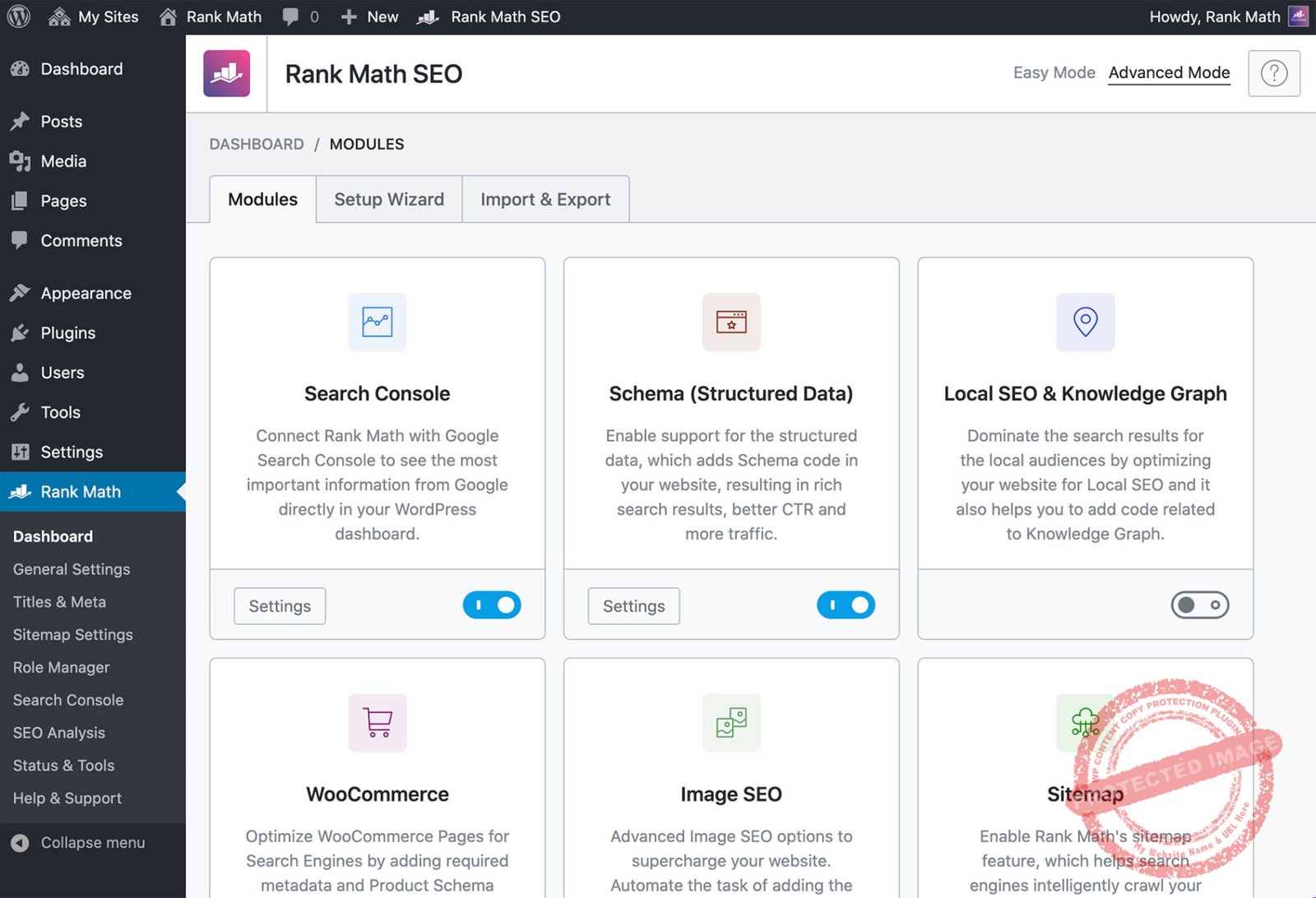This screenshot has height=898, width=1316.
Task: Disable the Search Console module toggle
Action: click(492, 605)
